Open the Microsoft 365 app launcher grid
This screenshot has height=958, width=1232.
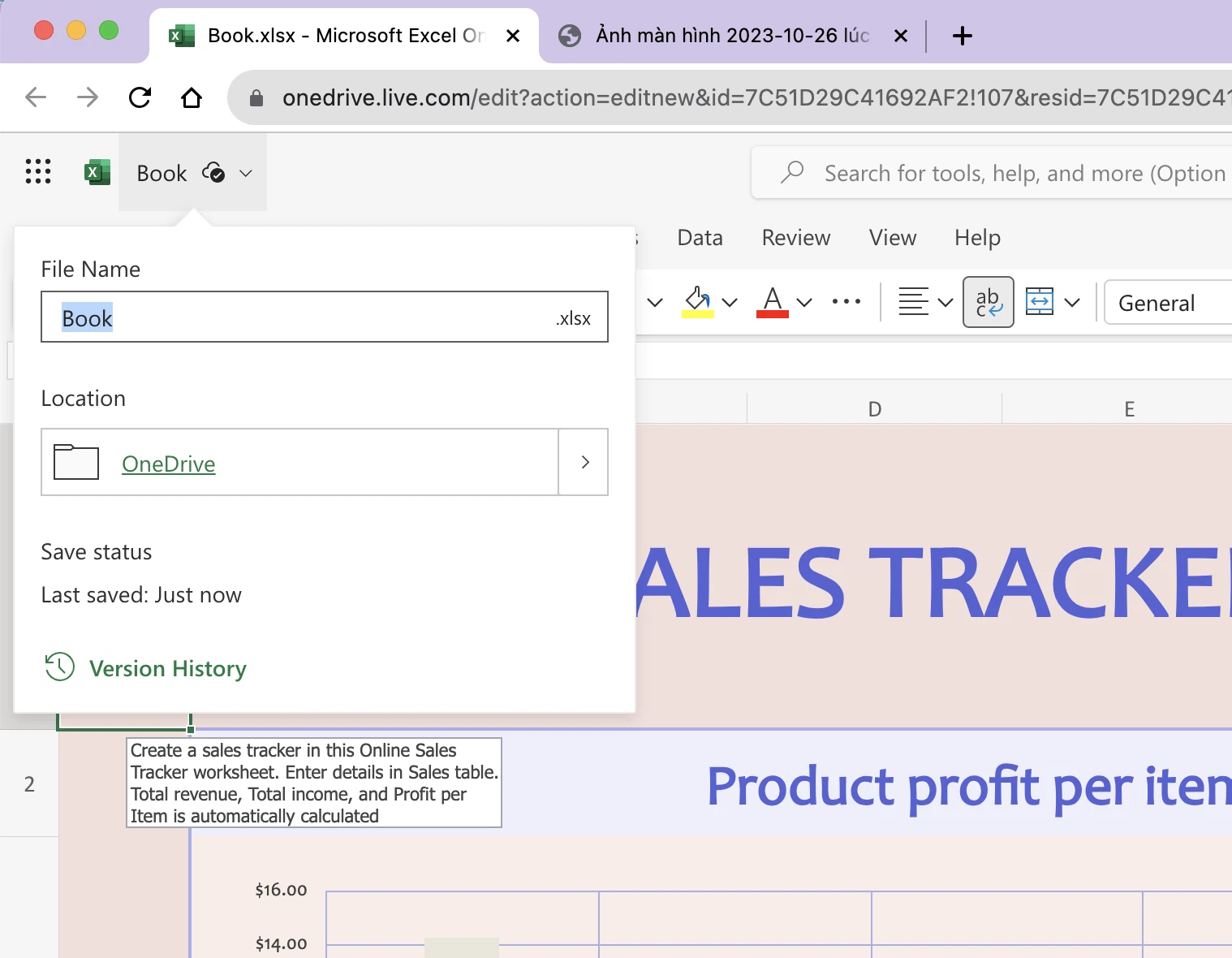point(38,171)
